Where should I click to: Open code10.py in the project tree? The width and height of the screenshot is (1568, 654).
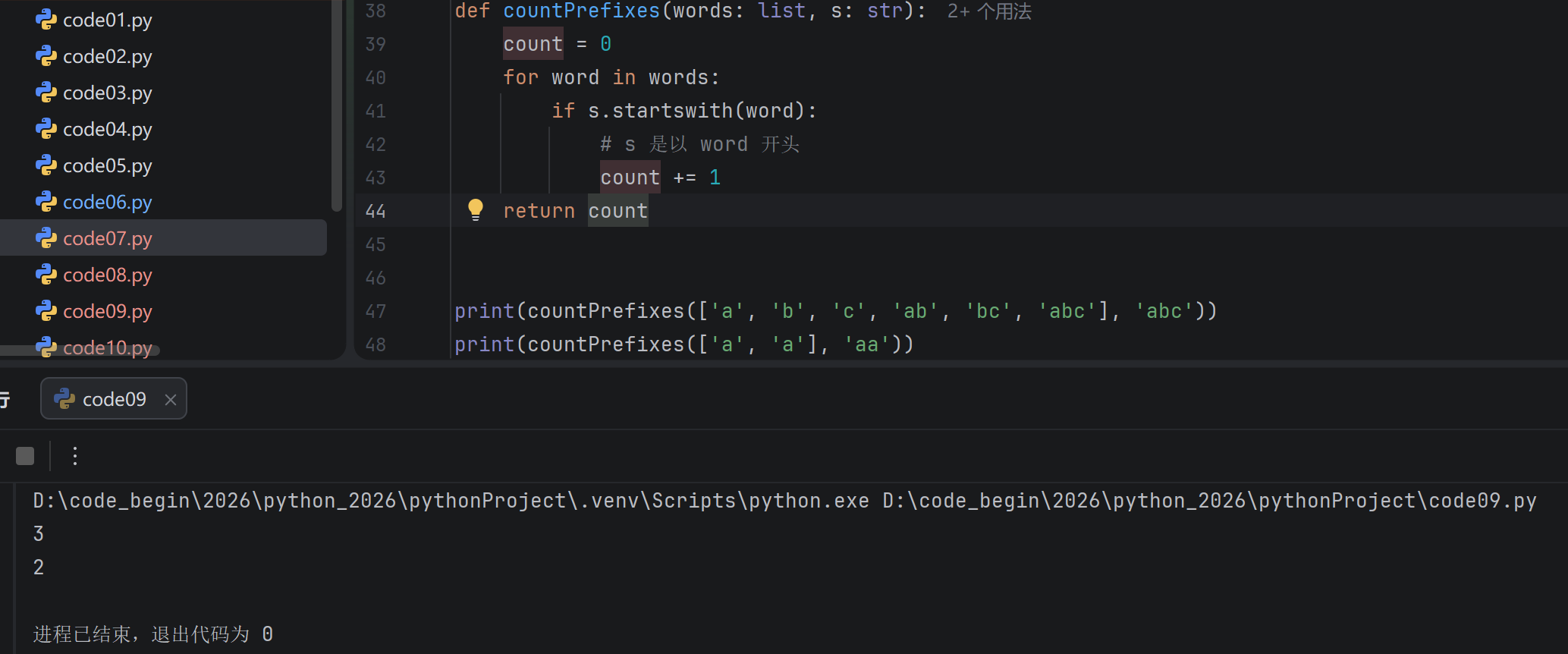[108, 347]
